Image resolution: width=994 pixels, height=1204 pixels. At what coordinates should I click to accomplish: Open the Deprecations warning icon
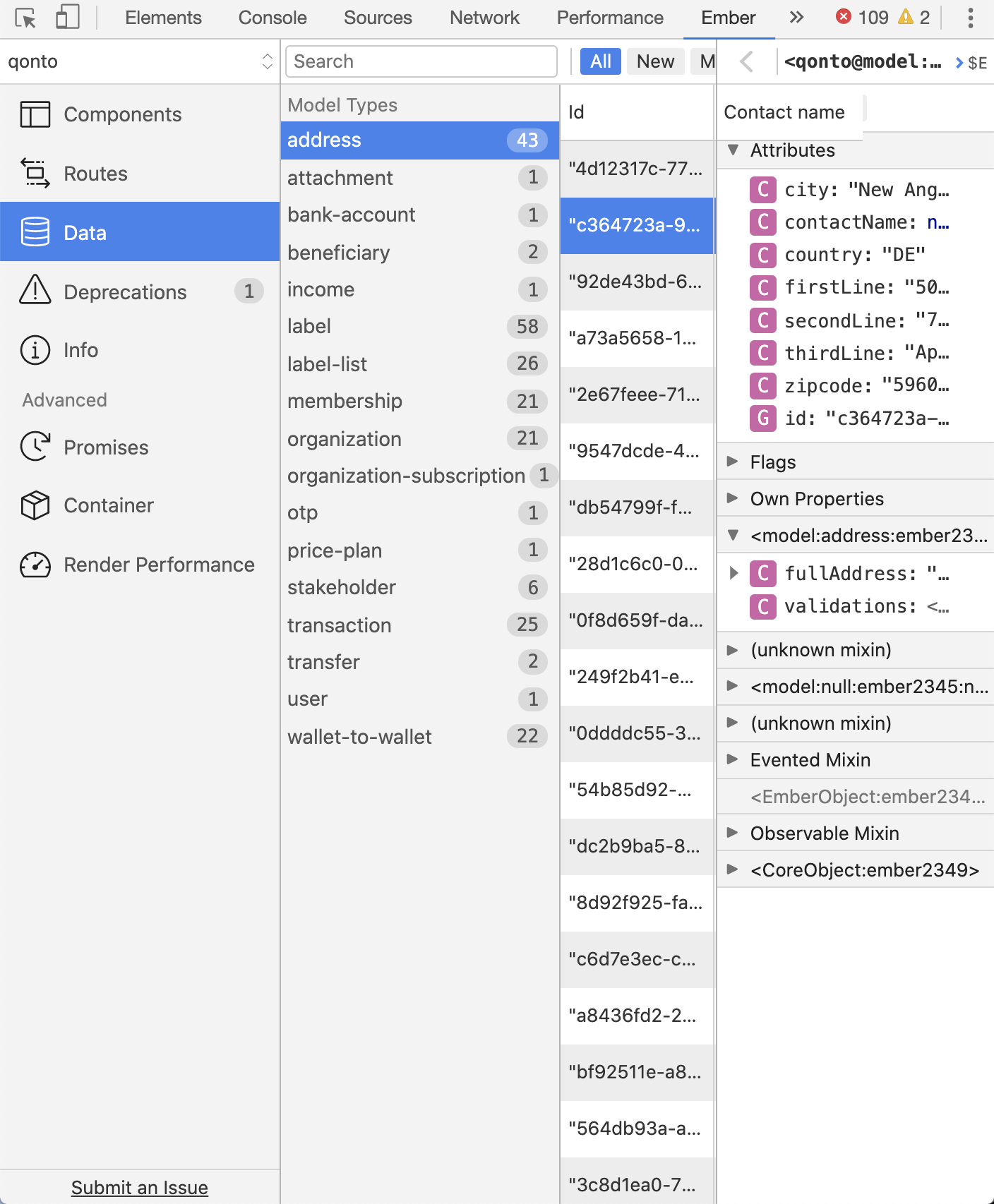[x=35, y=289]
